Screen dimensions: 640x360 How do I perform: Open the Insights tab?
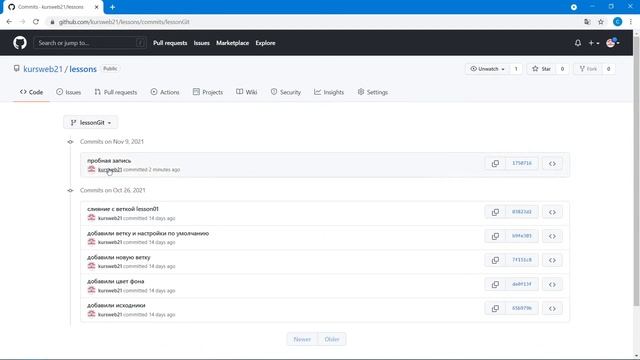point(329,92)
